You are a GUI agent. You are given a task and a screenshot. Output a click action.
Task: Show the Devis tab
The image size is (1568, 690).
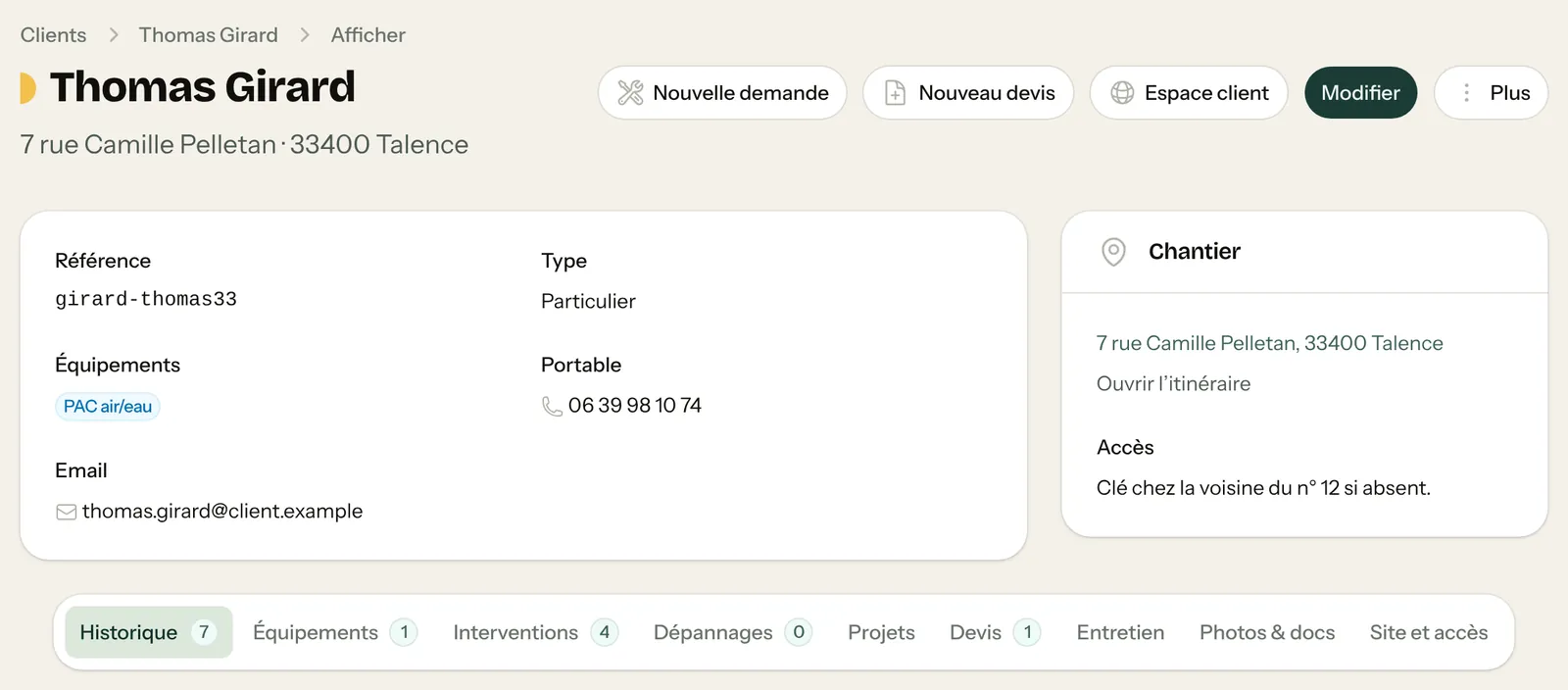[x=995, y=632]
